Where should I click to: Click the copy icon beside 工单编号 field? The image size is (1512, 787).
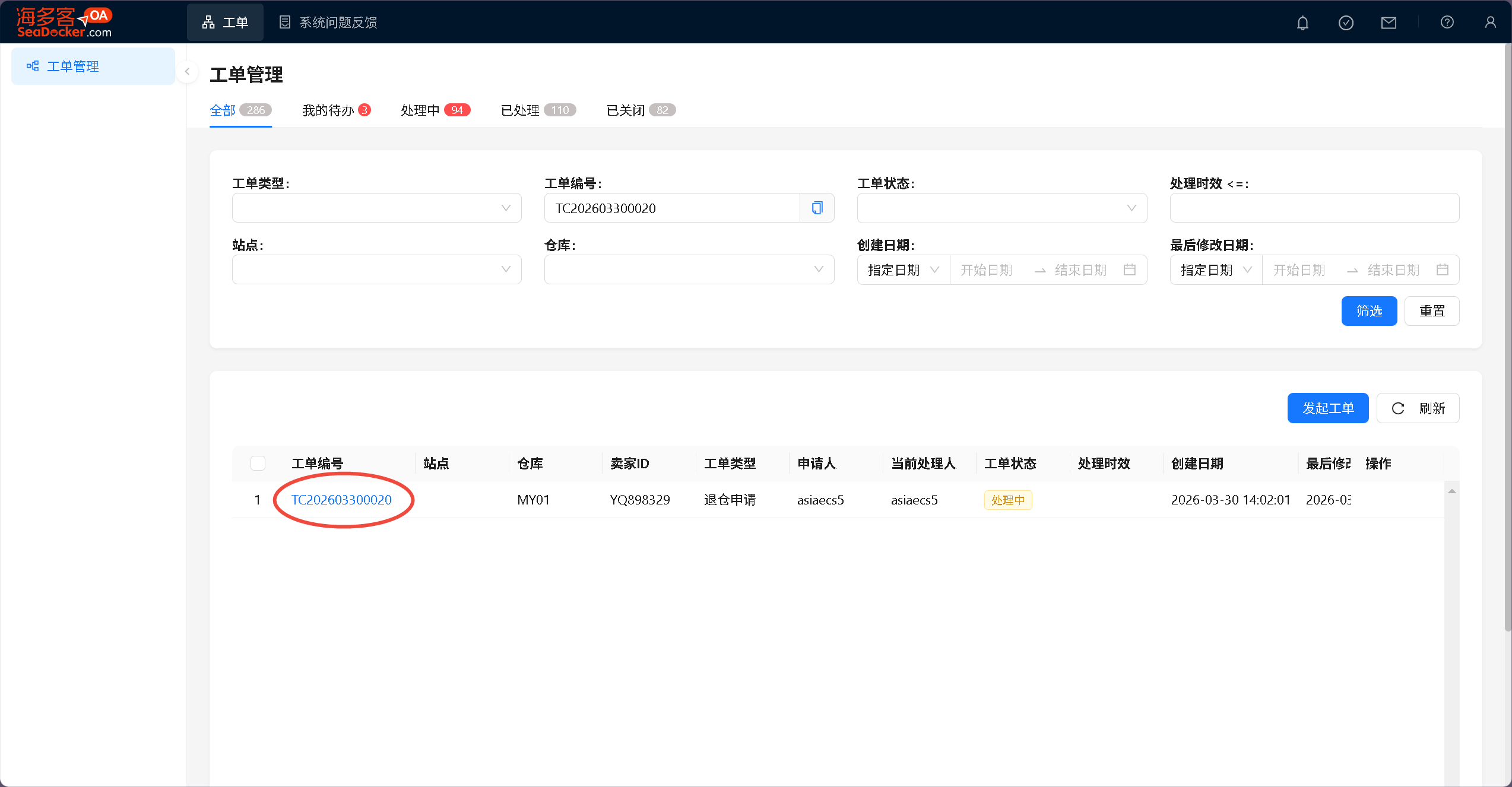click(817, 208)
